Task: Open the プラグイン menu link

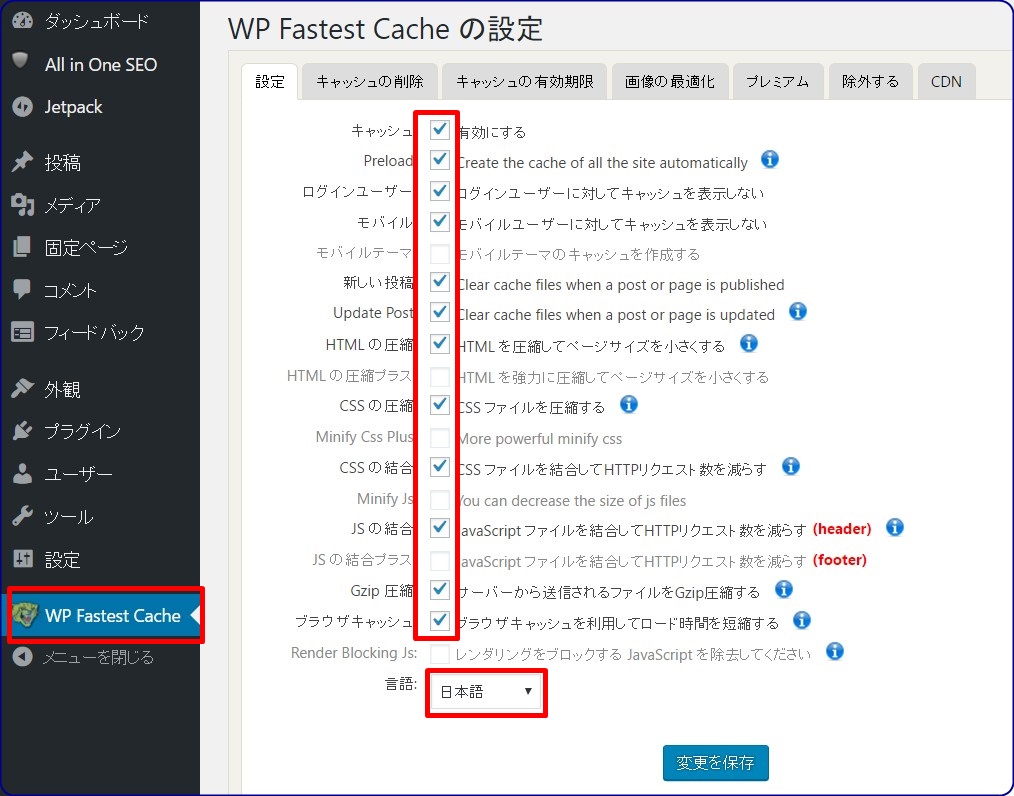Action: tap(83, 431)
